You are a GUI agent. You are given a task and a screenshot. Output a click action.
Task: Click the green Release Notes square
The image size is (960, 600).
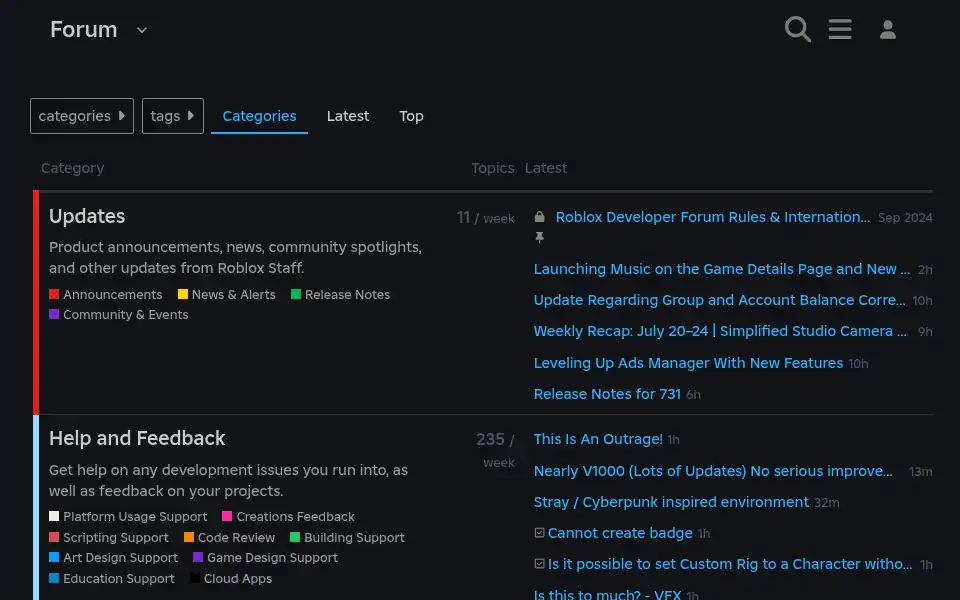coord(296,294)
